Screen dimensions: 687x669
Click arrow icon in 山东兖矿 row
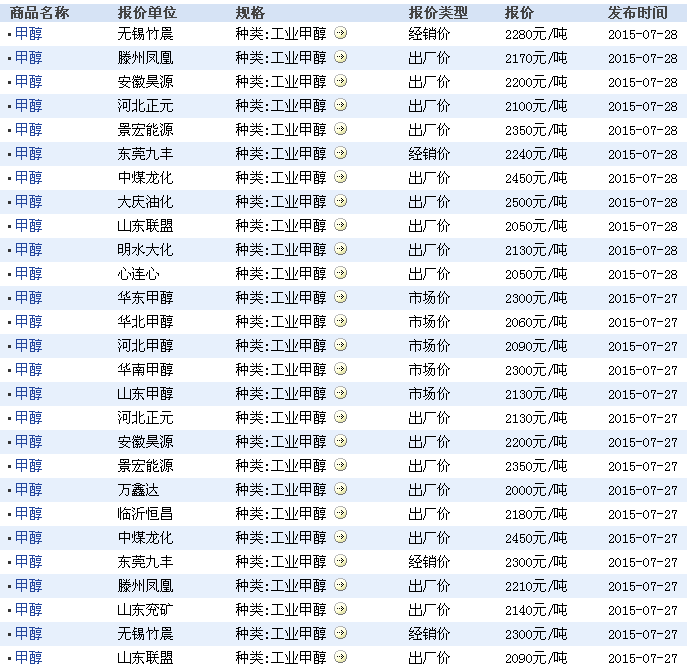[x=340, y=609]
